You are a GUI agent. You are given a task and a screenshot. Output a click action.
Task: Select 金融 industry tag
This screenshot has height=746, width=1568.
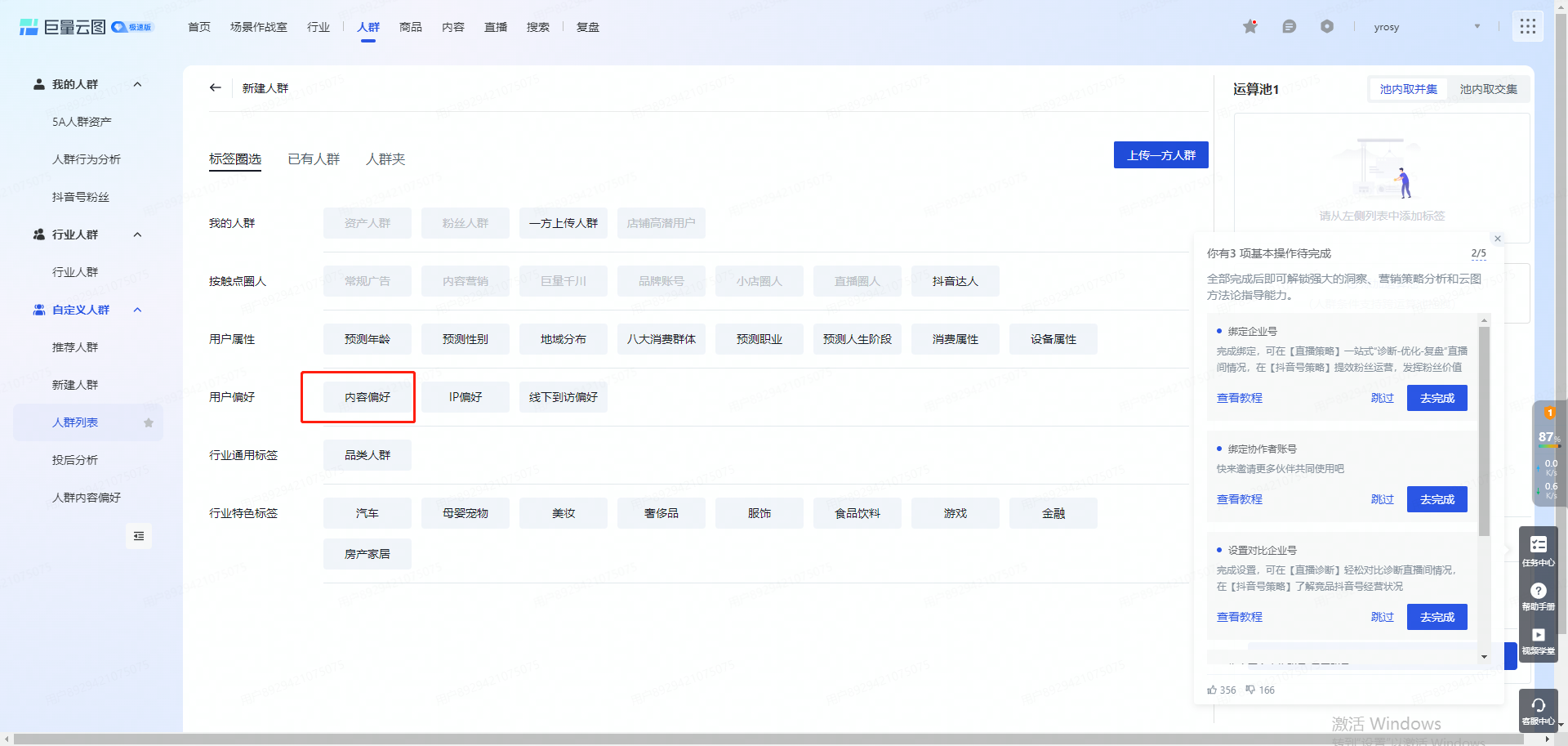coord(1053,513)
